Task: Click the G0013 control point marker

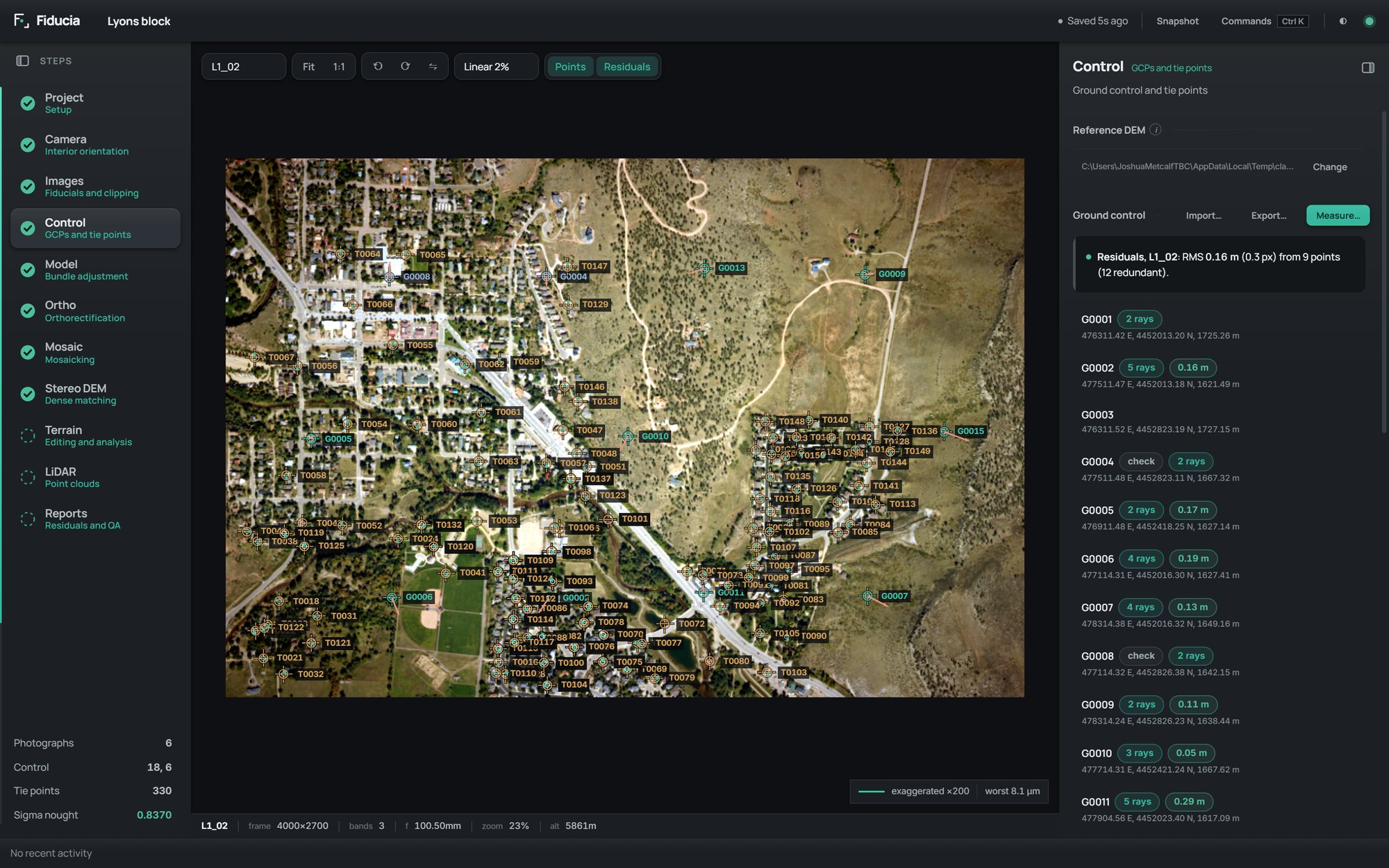Action: tap(705, 268)
